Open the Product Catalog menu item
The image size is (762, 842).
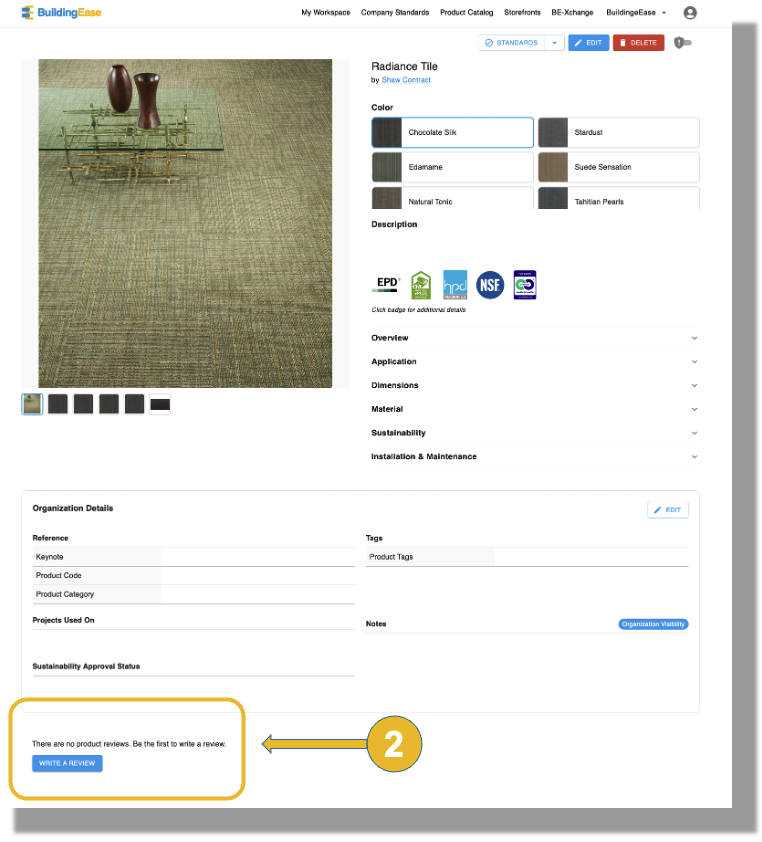click(x=467, y=13)
